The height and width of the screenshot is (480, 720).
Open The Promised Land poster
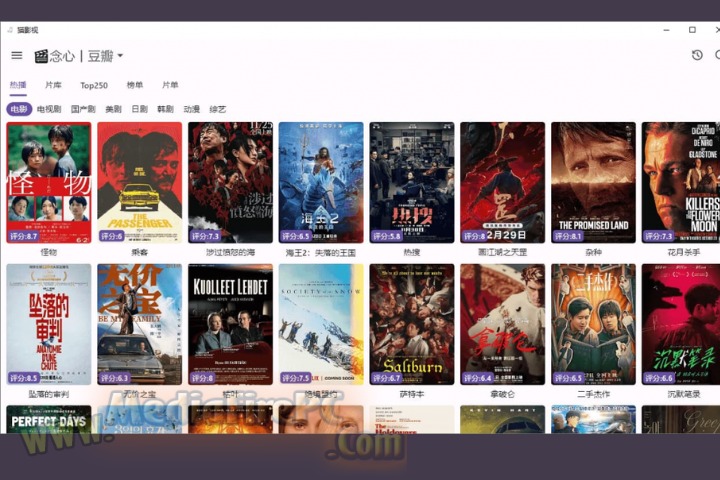click(593, 182)
